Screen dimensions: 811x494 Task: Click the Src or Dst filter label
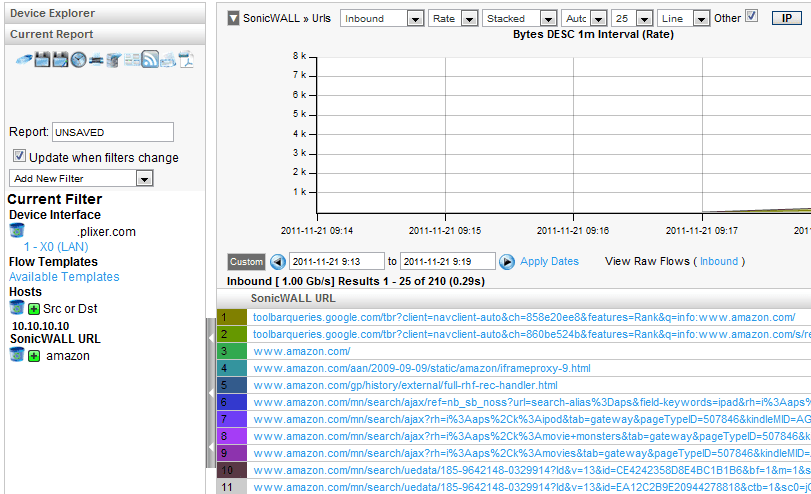(70, 309)
